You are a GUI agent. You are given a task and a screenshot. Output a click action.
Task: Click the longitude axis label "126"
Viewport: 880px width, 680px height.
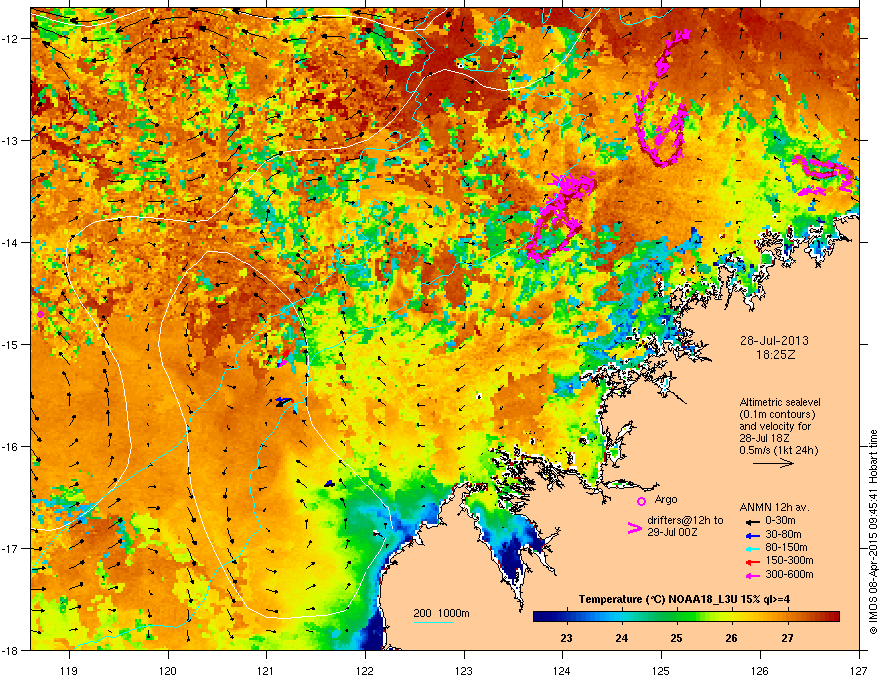point(760,670)
